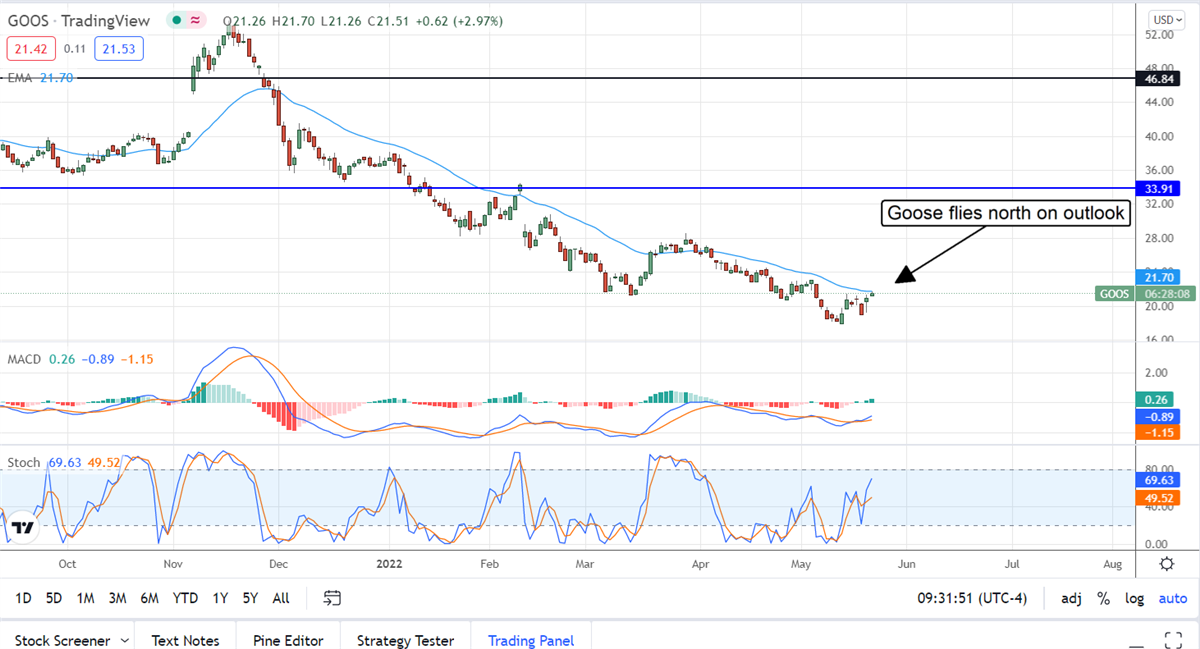Click the pink approximate data indicator icon
The image size is (1200, 649).
point(198,20)
